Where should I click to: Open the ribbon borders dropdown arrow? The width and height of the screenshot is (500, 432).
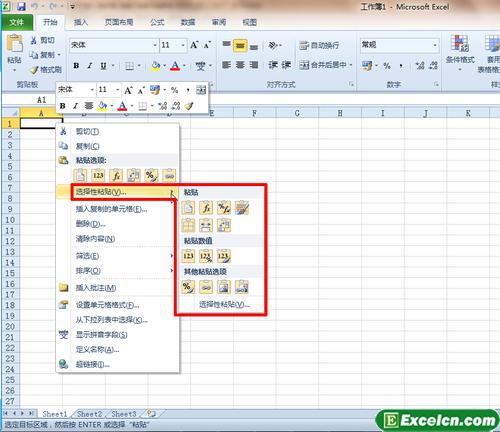139,66
